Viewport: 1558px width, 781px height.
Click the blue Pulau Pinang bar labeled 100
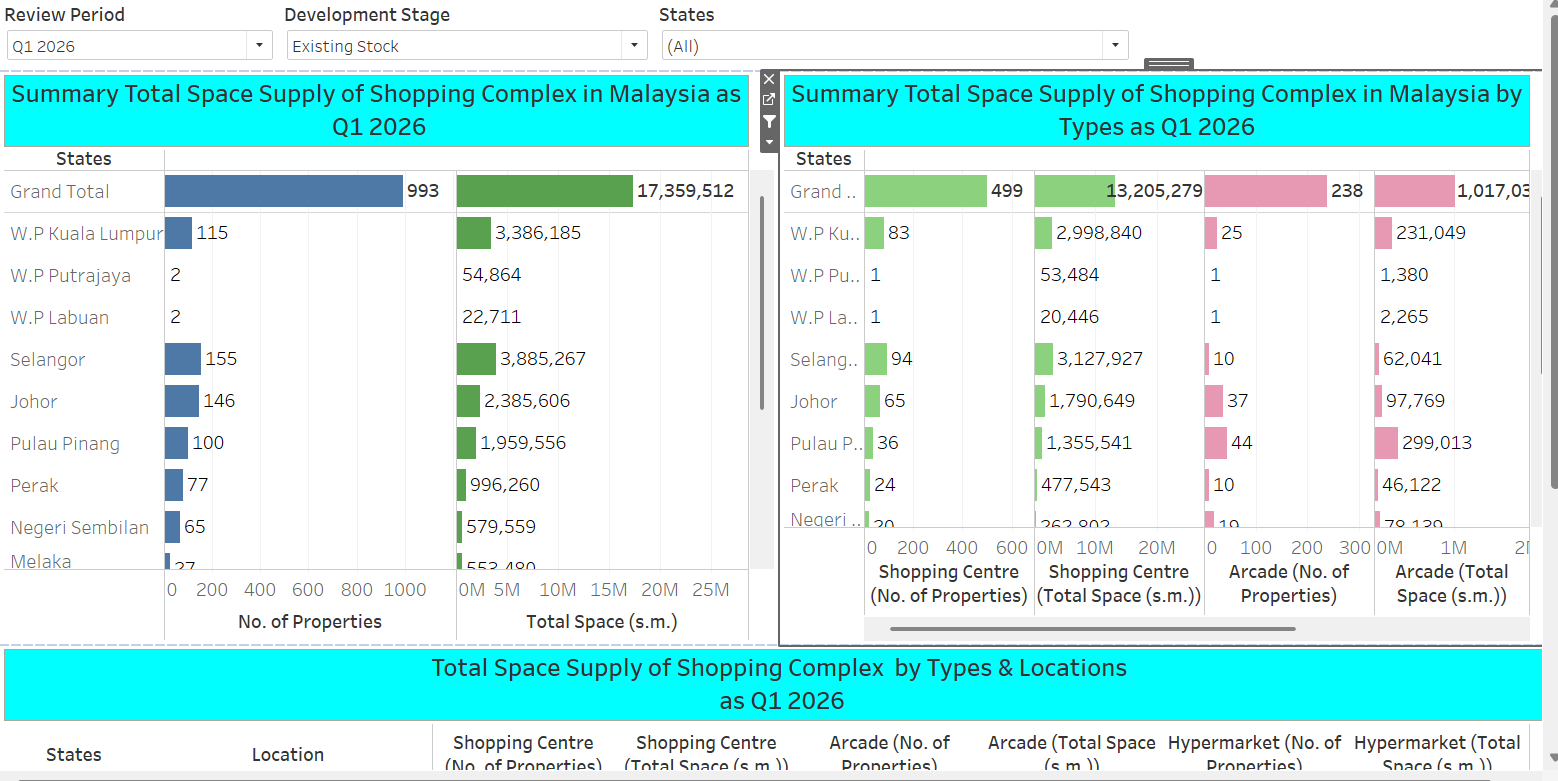point(177,443)
